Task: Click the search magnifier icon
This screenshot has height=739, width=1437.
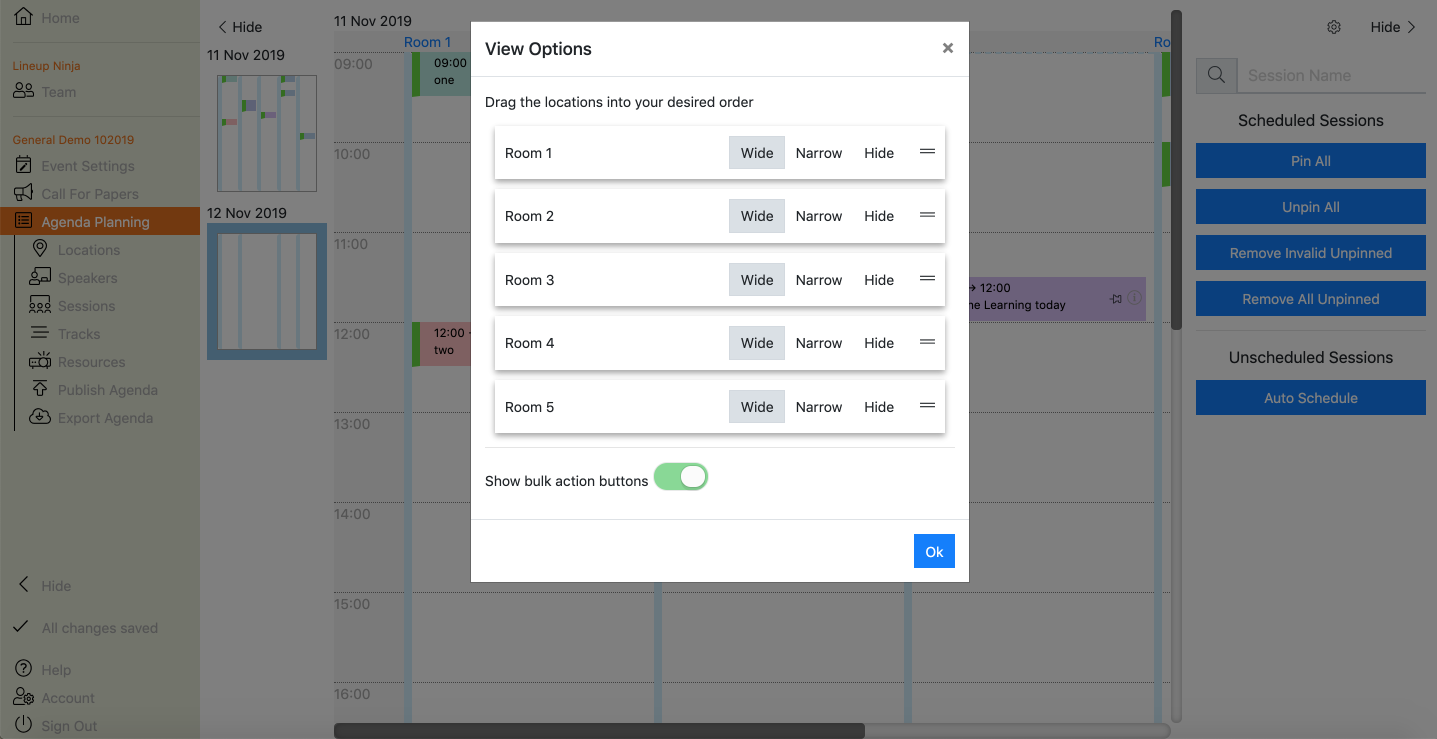Action: coord(1216,74)
